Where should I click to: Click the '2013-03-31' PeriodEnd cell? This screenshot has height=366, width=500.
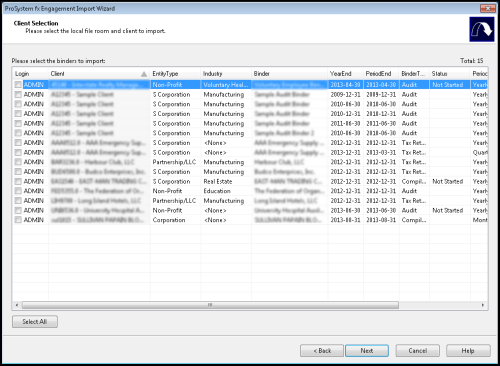click(x=381, y=152)
